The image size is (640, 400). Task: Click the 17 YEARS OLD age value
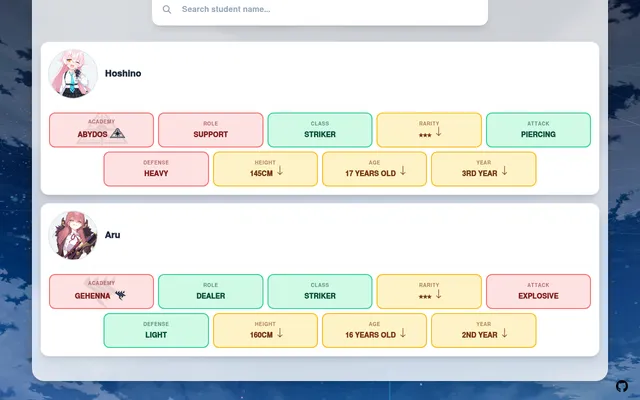[x=370, y=173]
